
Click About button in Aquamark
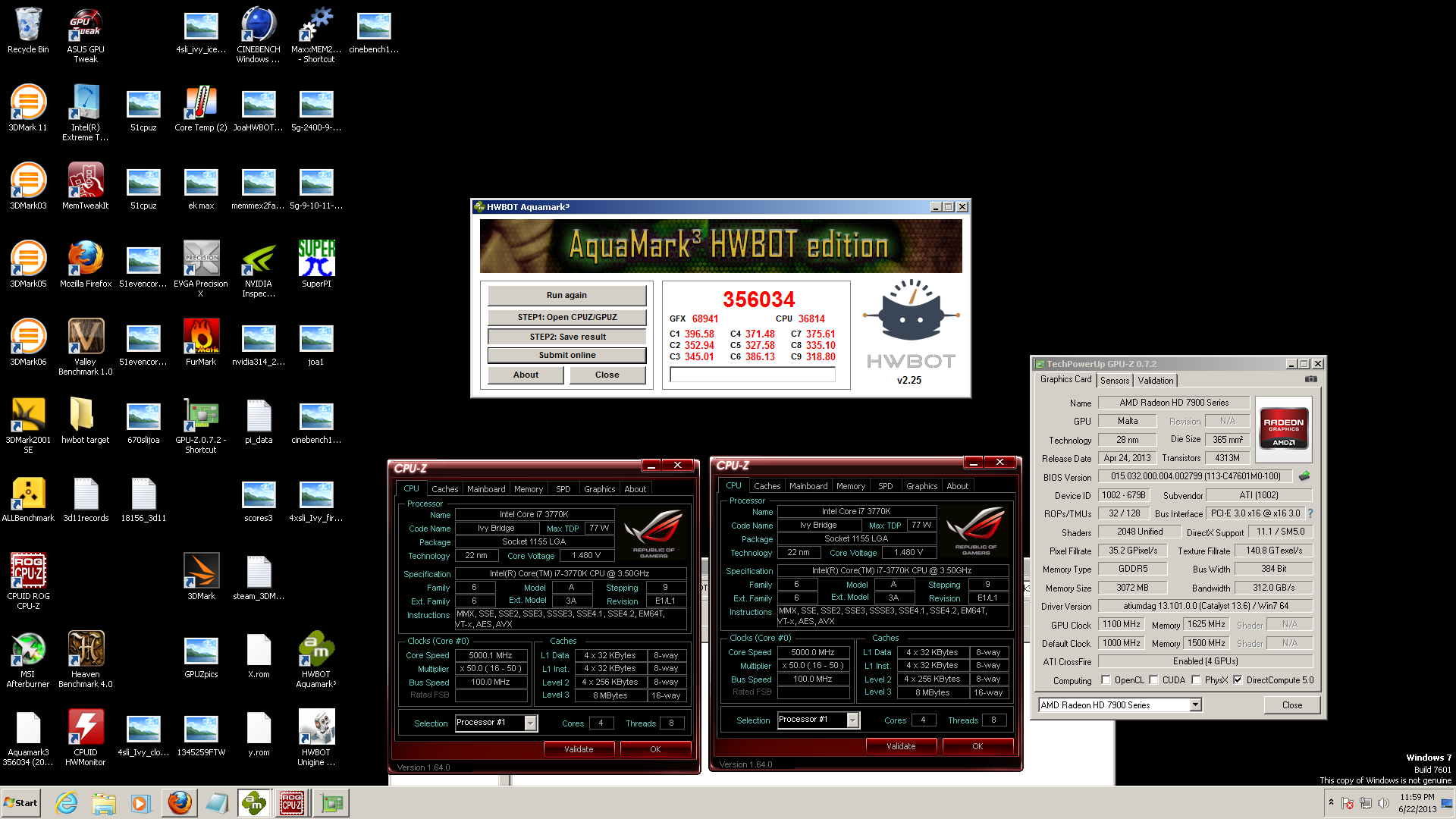point(526,375)
